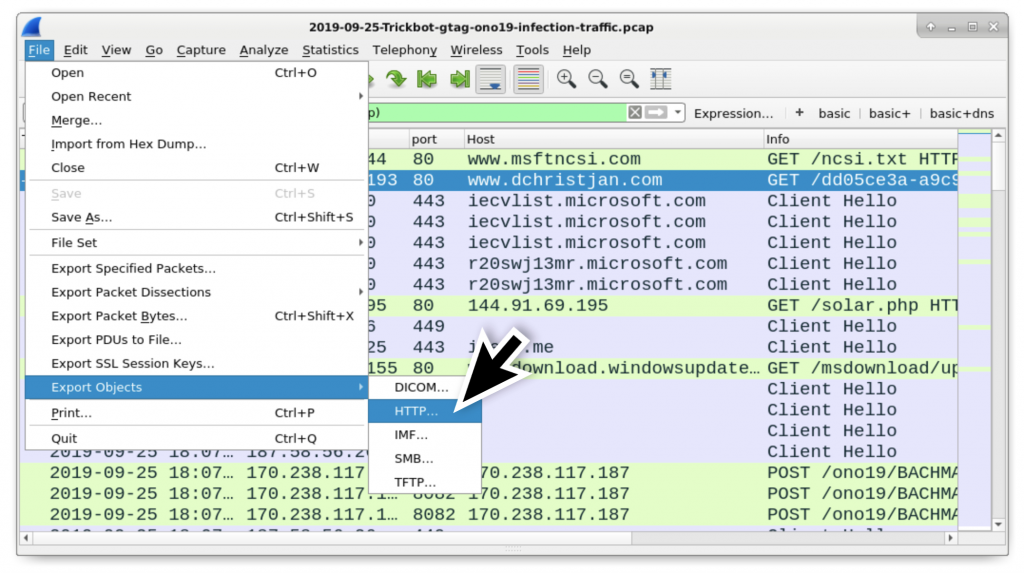Select Export Specified Packets...
The image size is (1024, 573).
tap(196, 269)
